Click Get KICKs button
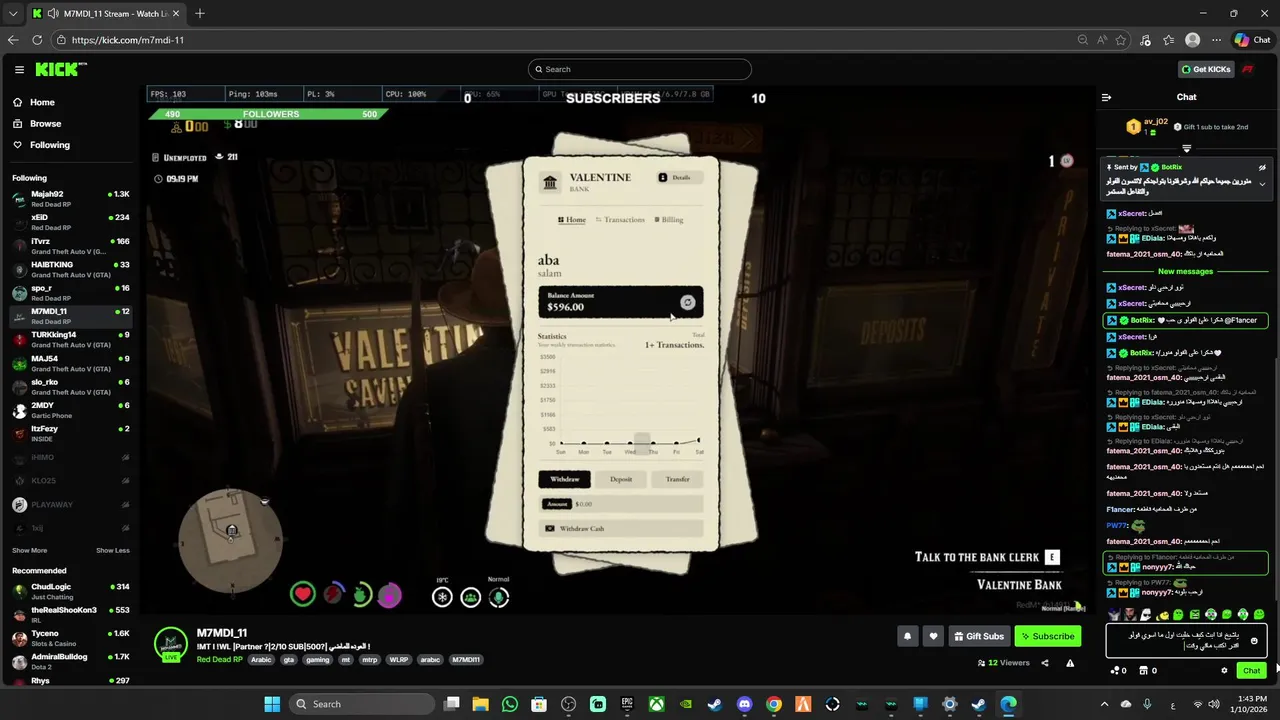The width and height of the screenshot is (1280, 720). click(x=1206, y=69)
